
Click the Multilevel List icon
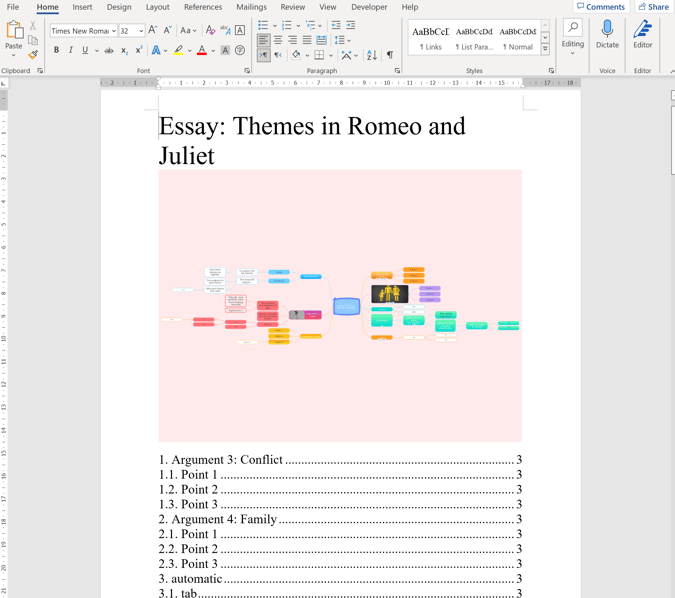[x=310, y=25]
